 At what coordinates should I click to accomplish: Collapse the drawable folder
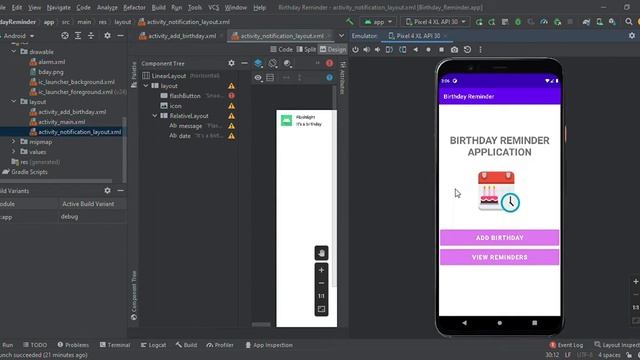pyautogui.click(x=14, y=52)
